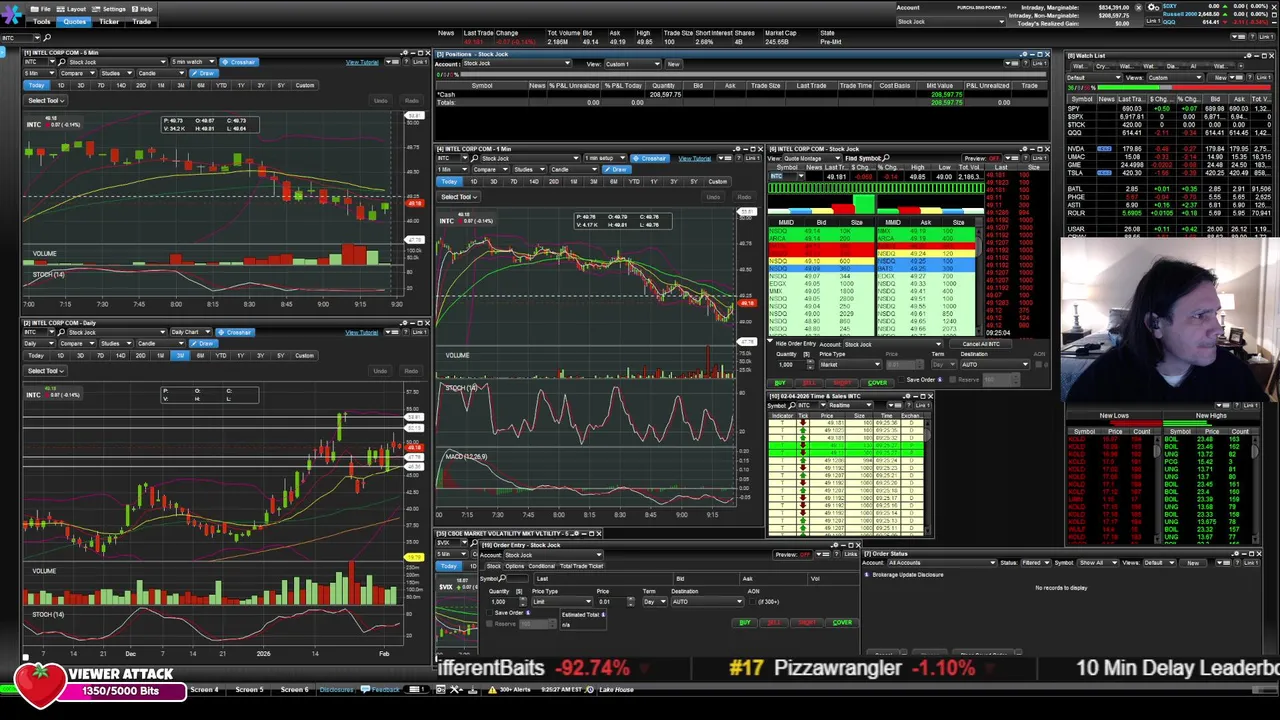Image resolution: width=1280 pixels, height=720 pixels.
Task: Click the left edge panel expand tab
Action: (3, 52)
